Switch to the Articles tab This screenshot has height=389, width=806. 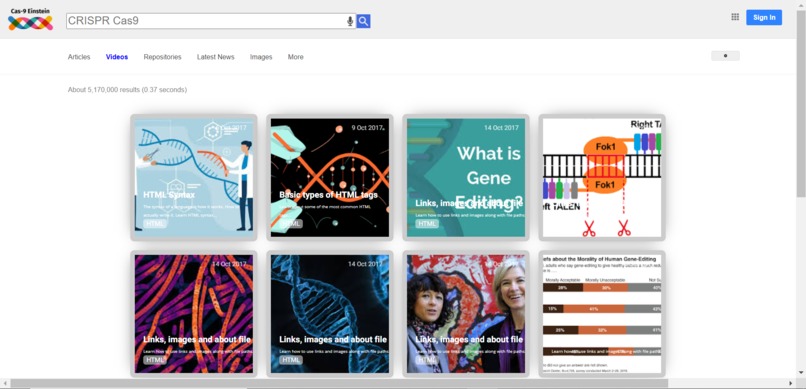point(79,57)
